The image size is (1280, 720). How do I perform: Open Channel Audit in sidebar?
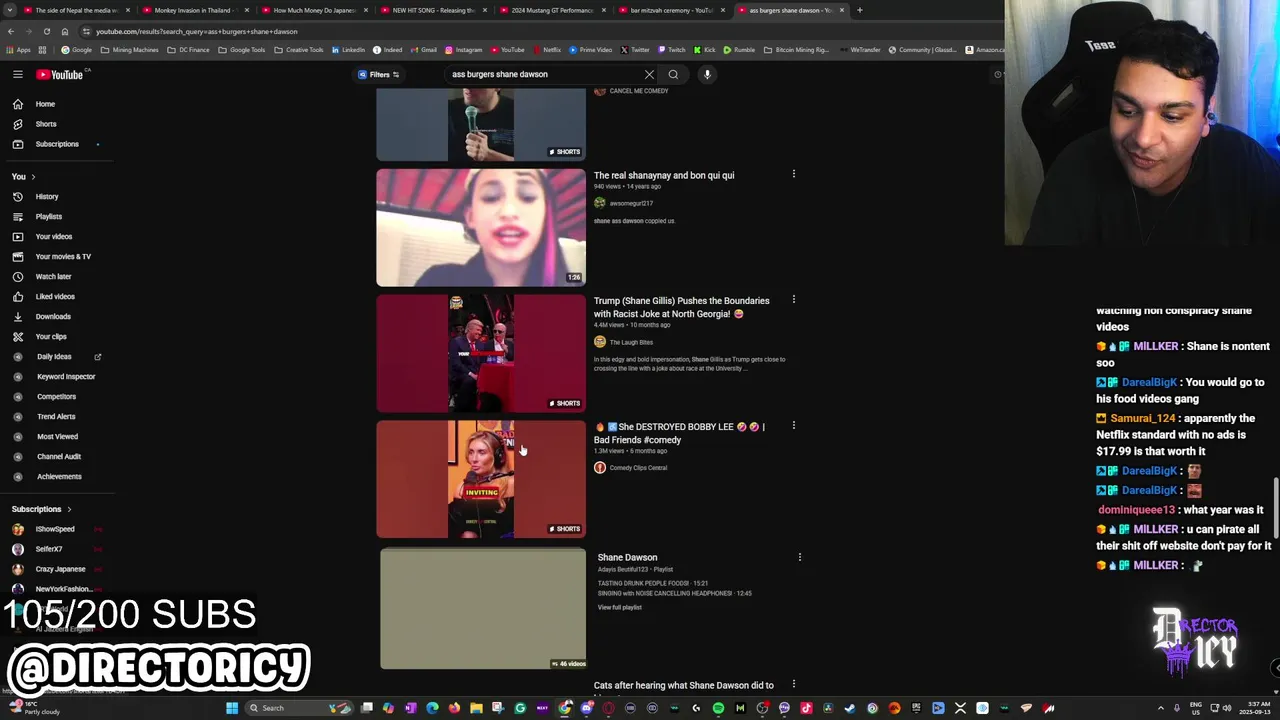(x=59, y=457)
